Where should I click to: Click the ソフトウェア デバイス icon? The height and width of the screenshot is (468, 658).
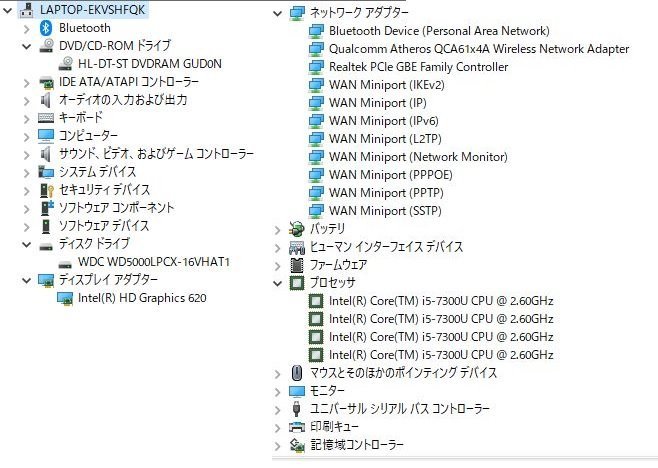[x=46, y=226]
